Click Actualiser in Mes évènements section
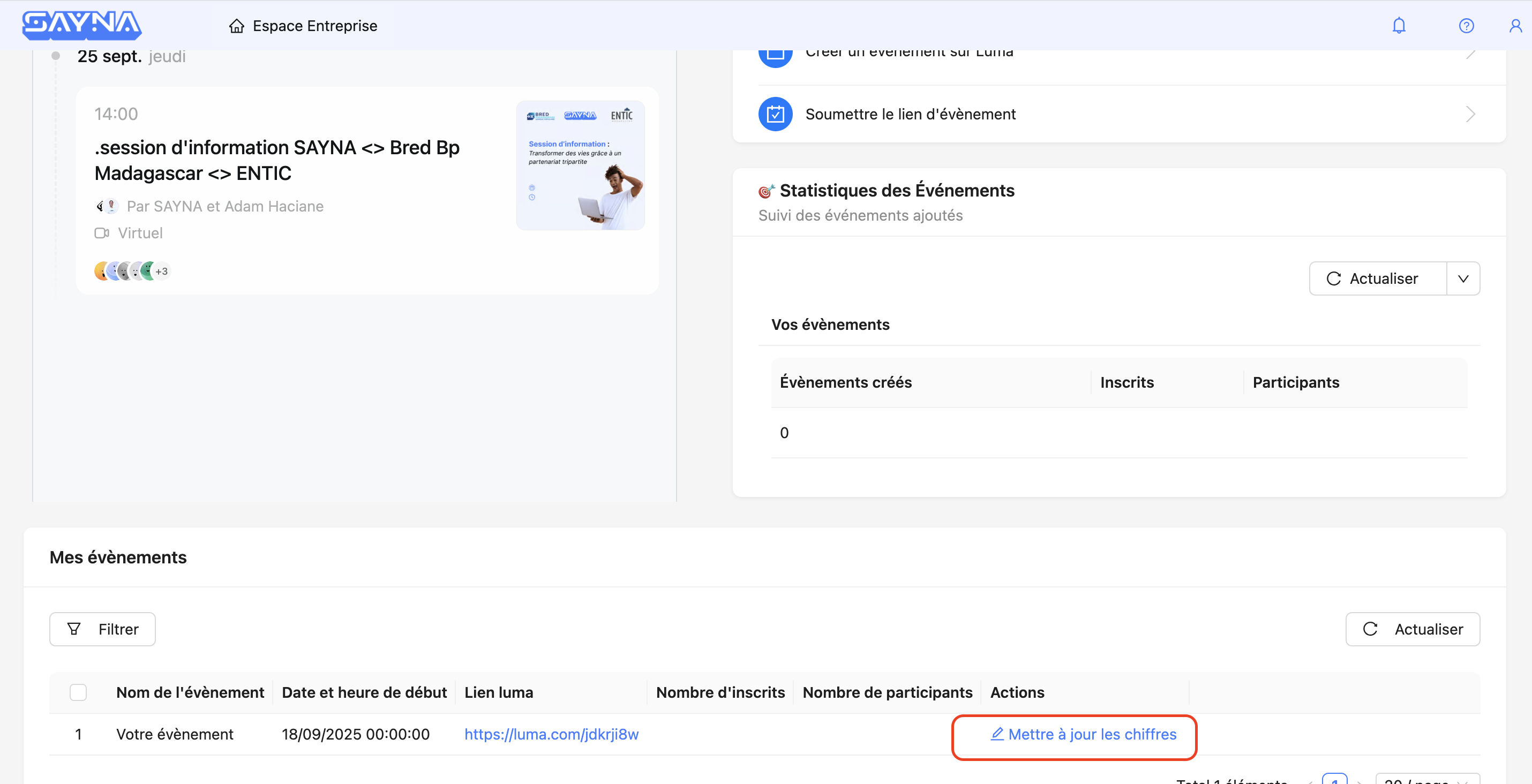 click(x=1413, y=629)
